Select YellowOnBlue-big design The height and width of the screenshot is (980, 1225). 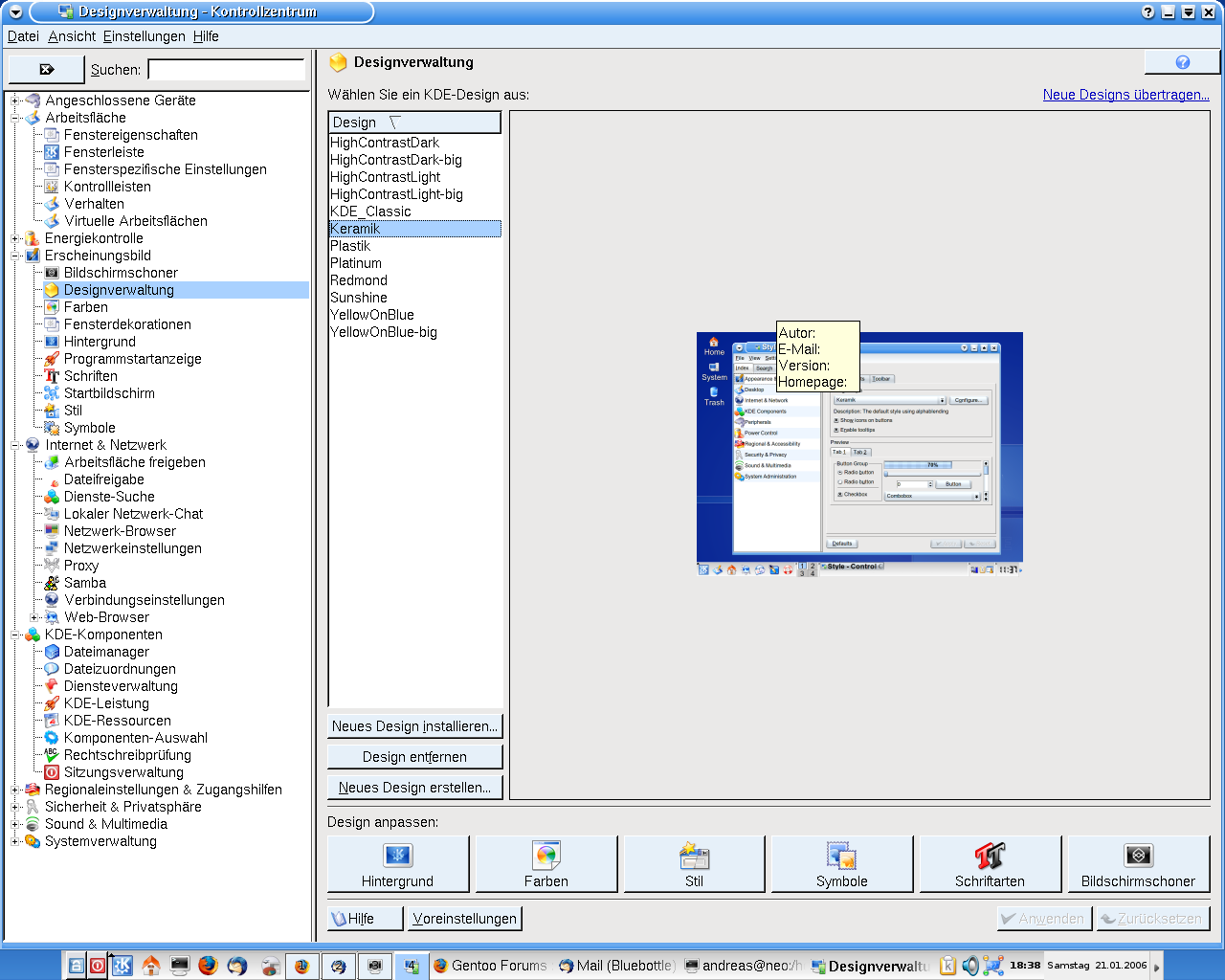[x=414, y=332]
